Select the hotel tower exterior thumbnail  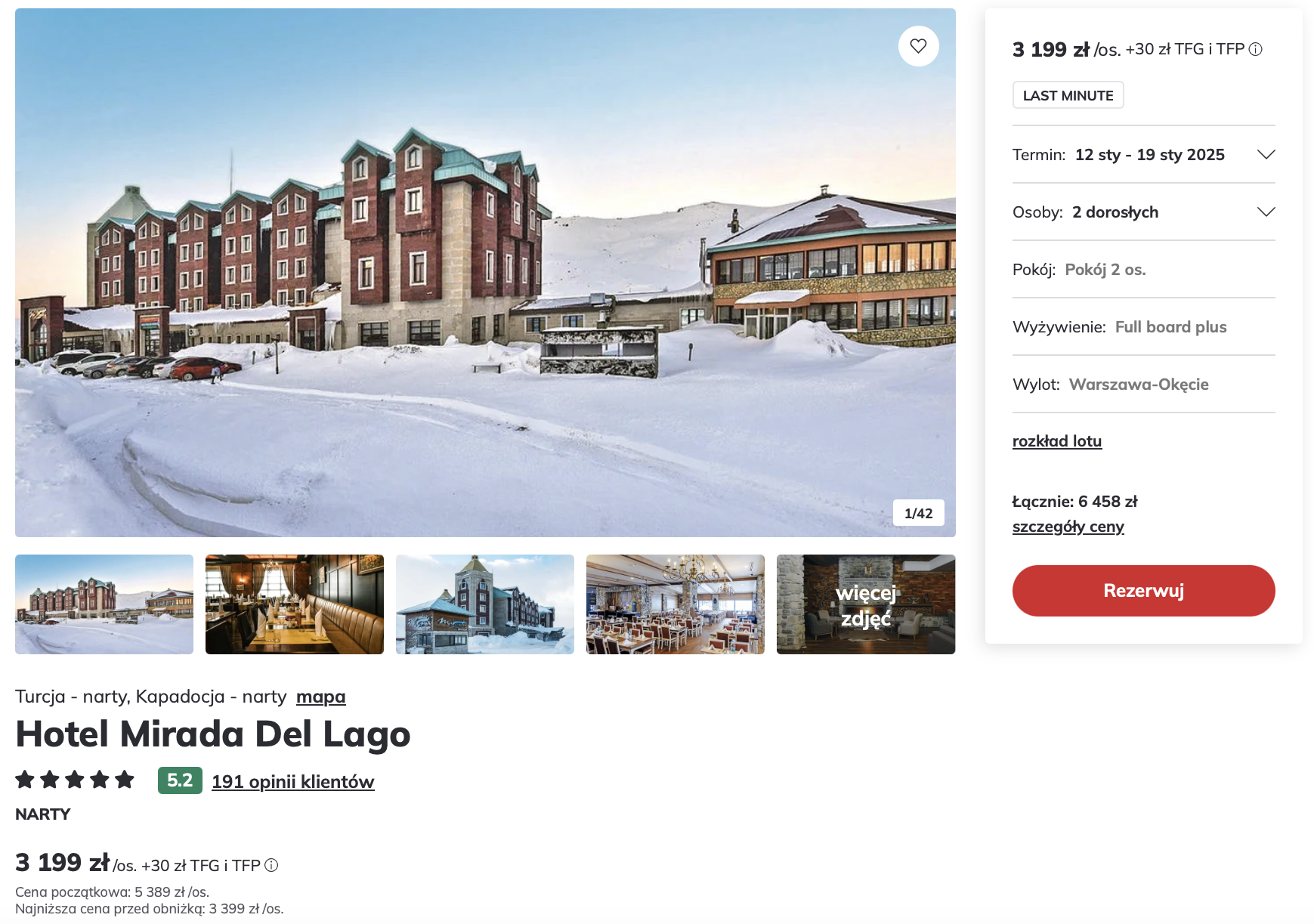click(485, 604)
